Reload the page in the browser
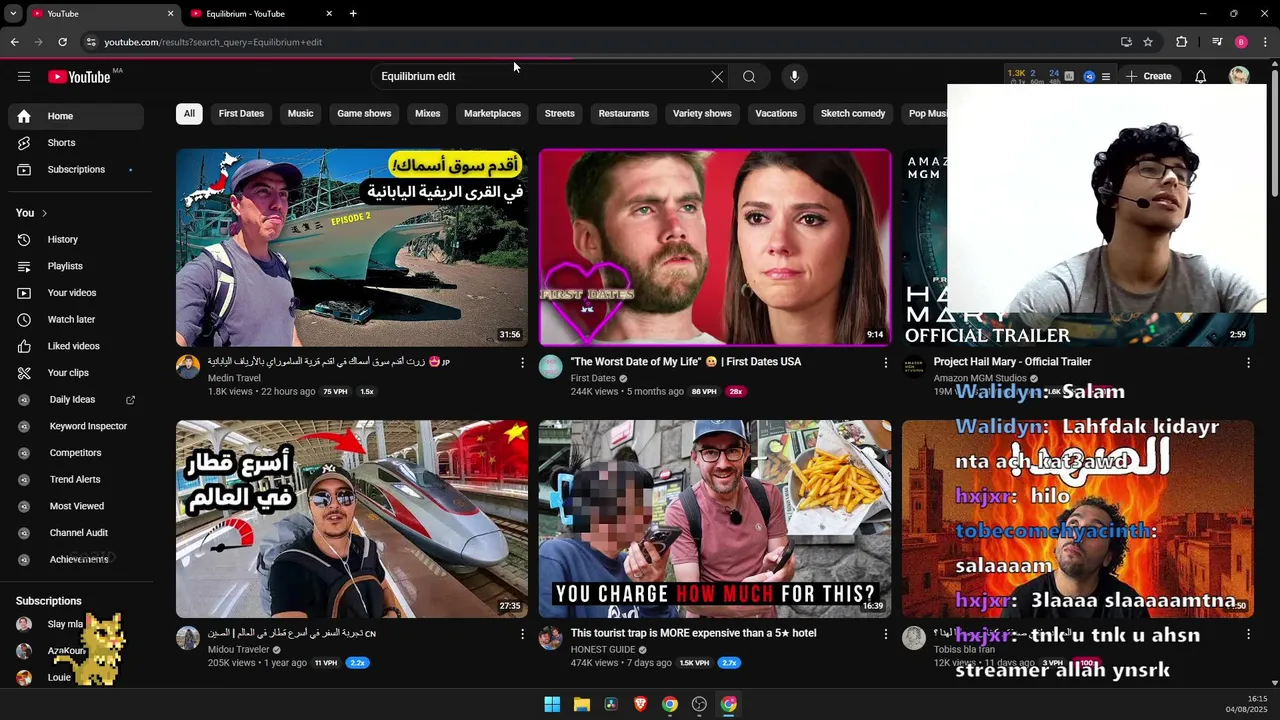 (62, 42)
